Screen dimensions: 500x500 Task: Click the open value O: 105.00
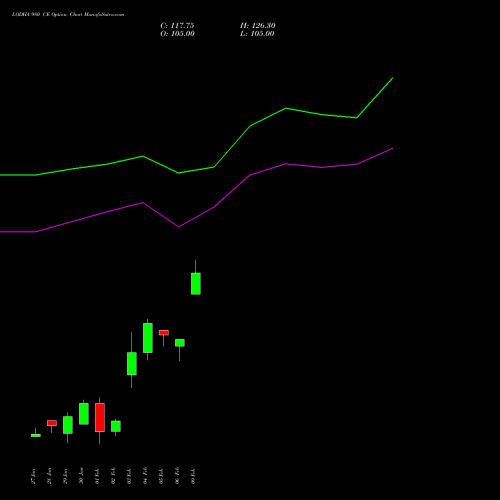[177, 34]
